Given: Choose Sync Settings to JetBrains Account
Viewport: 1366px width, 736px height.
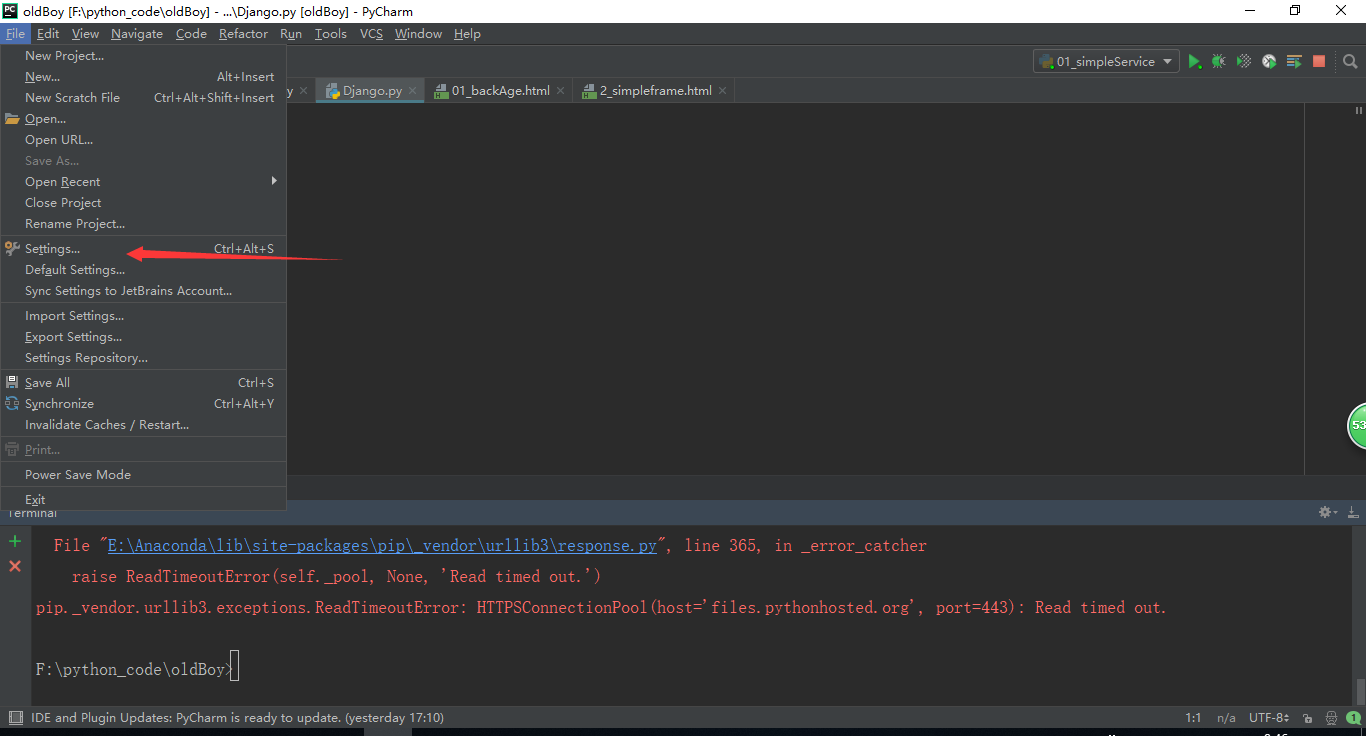Looking at the screenshot, I should click(x=143, y=291).
